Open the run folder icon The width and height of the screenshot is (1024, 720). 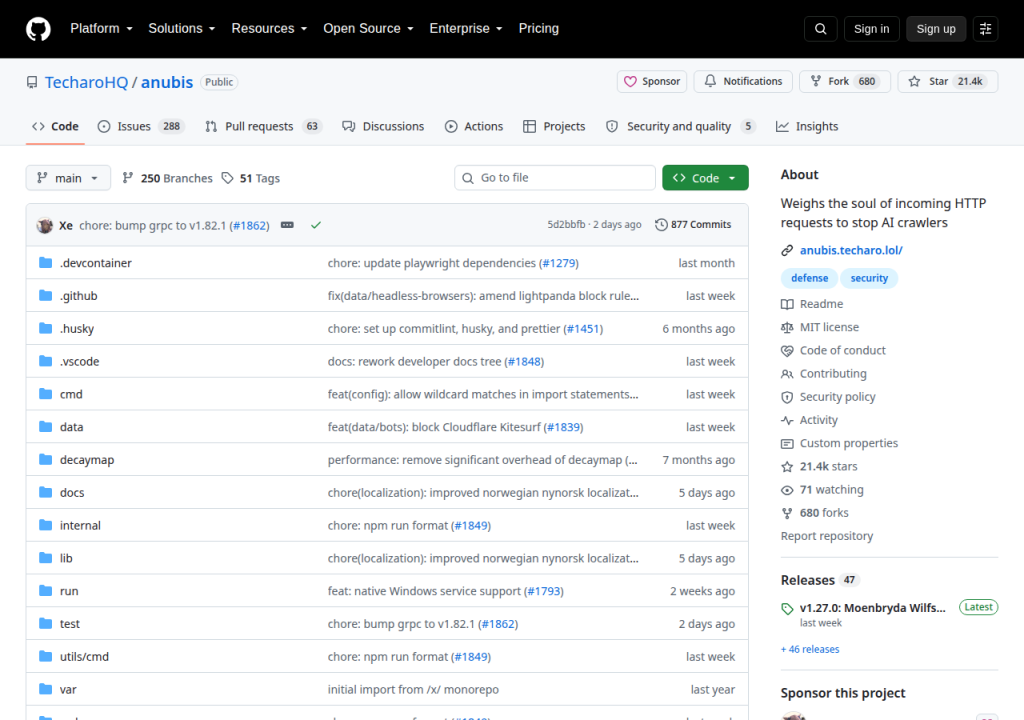pos(46,591)
